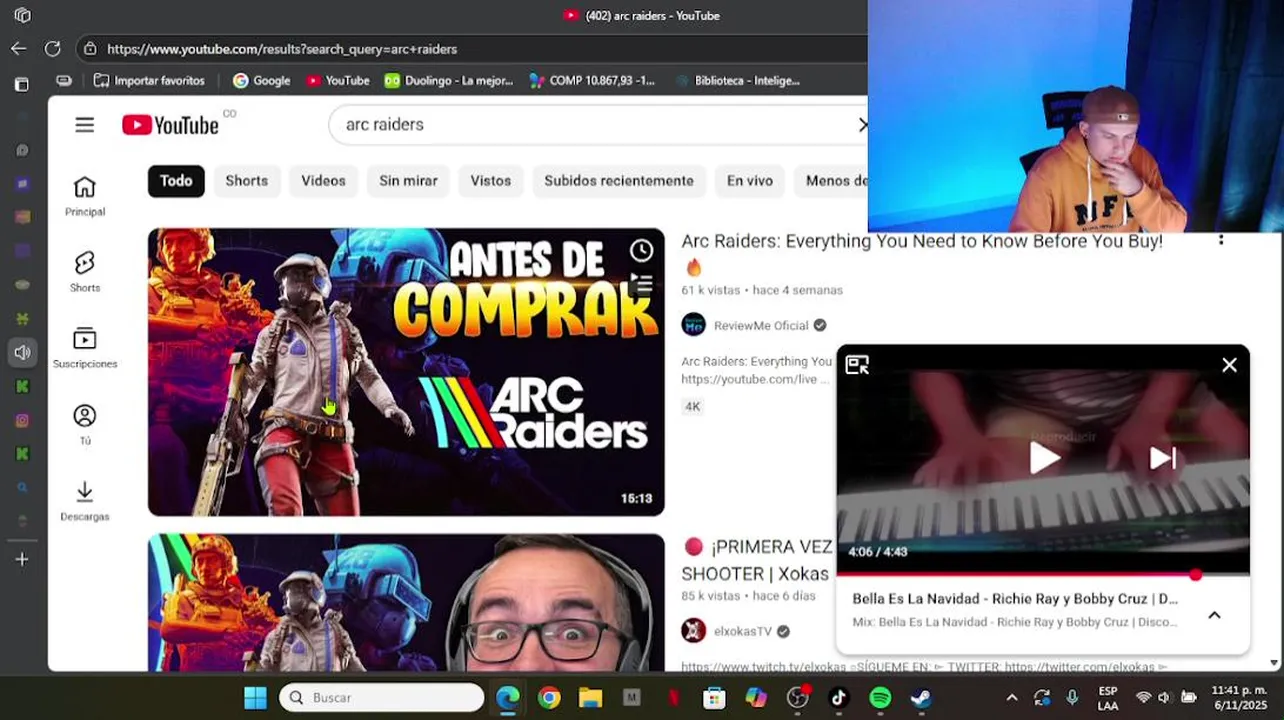The height and width of the screenshot is (720, 1284).
Task: Open three-dot menu of Arc Raiders video
Action: tap(1220, 240)
